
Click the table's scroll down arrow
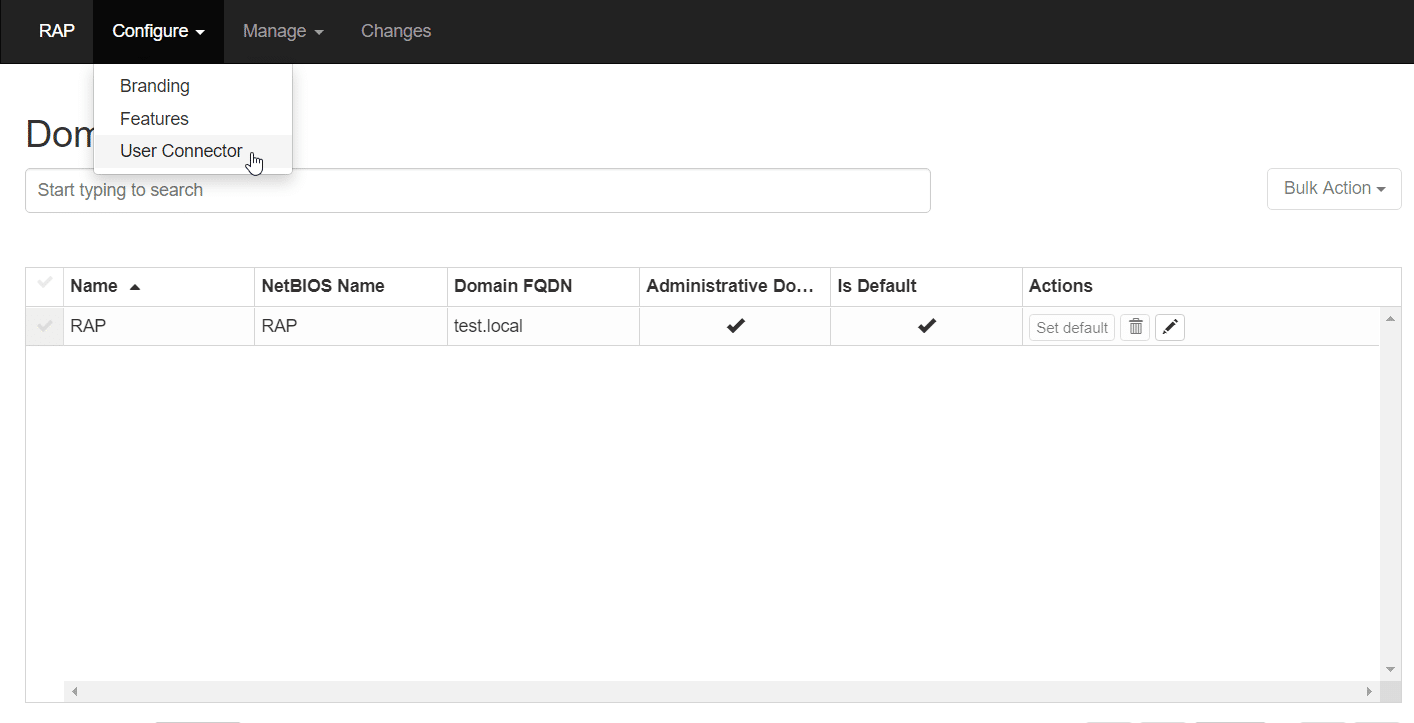click(1389, 669)
